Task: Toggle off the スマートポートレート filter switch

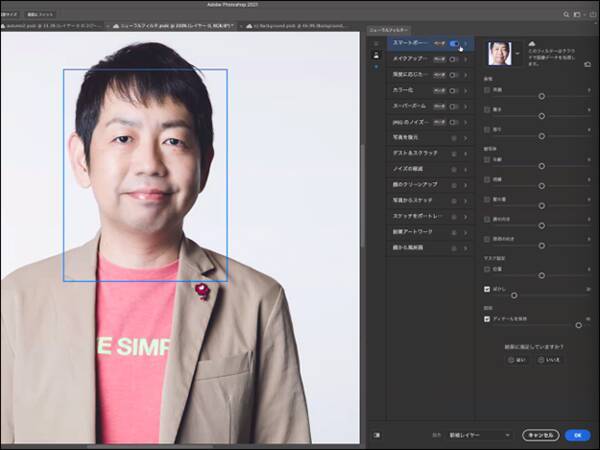Action: 455,44
